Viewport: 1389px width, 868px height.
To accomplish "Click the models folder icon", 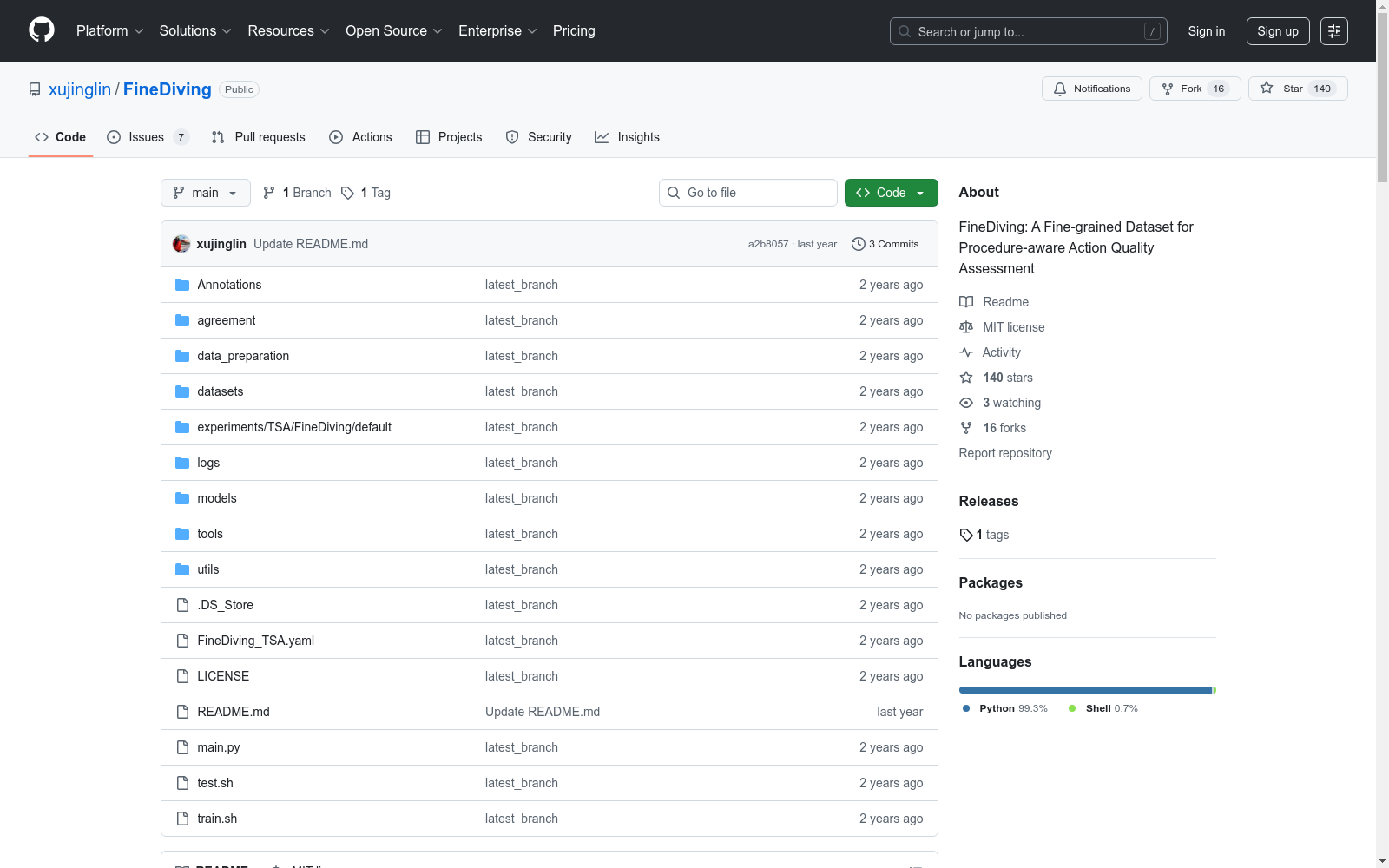I will click(182, 498).
